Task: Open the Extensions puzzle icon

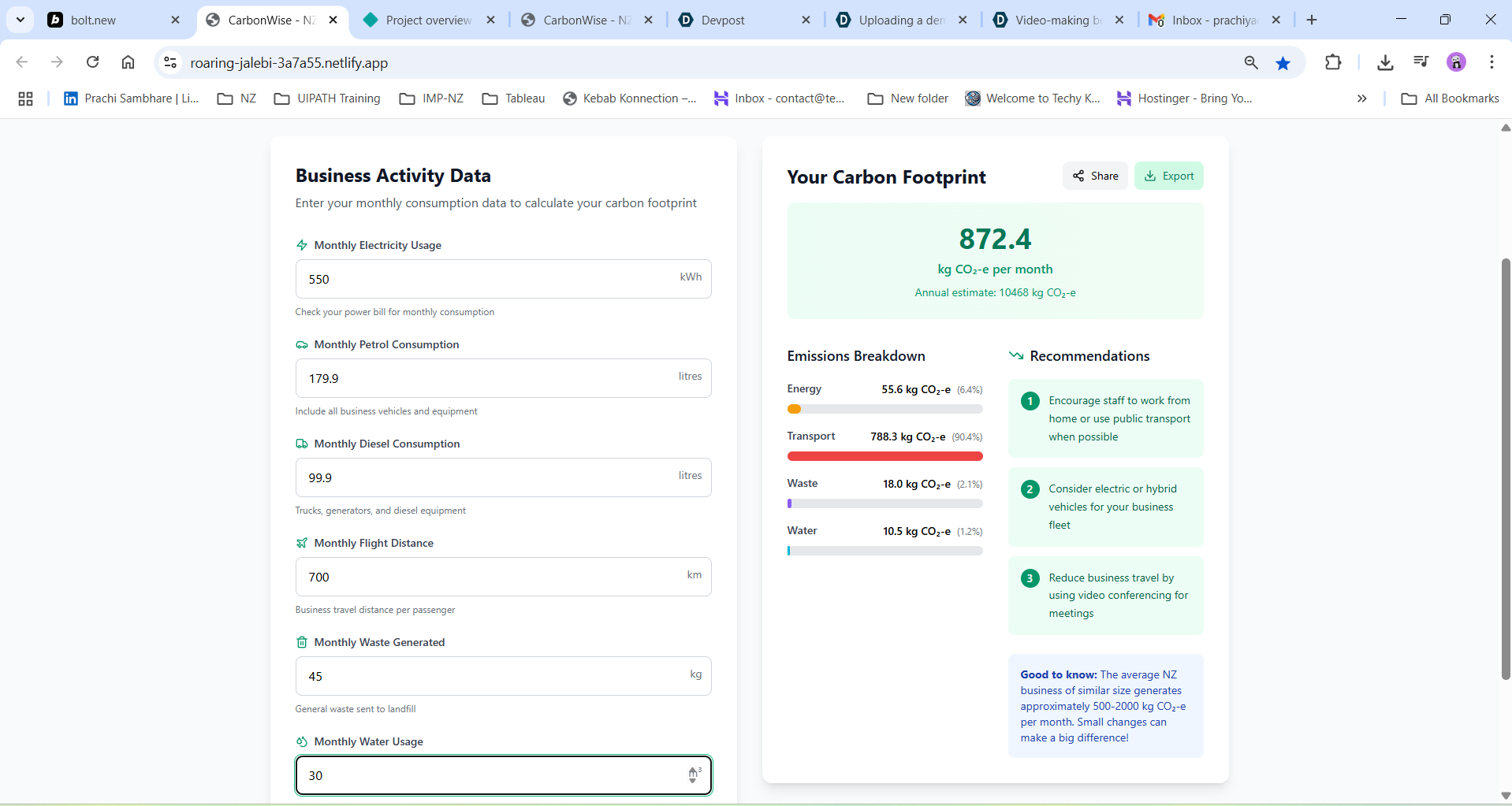Action: (1333, 62)
